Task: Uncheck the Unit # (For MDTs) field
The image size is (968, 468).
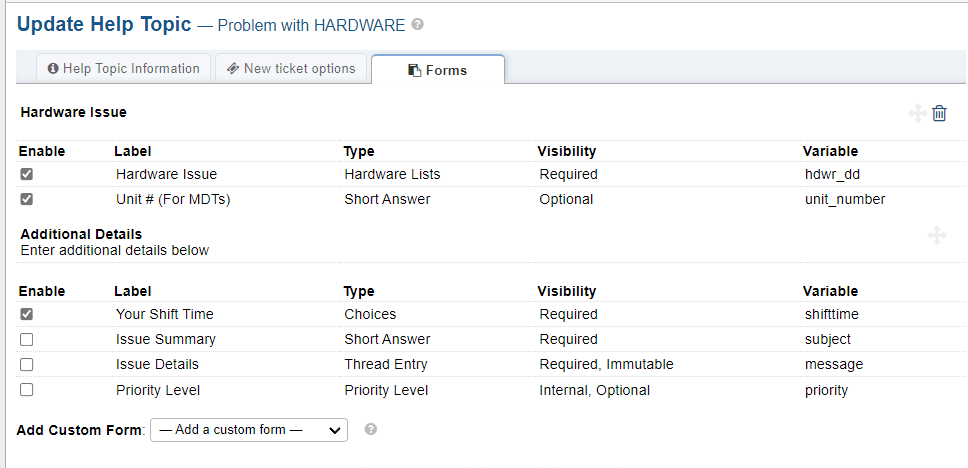Action: pyautogui.click(x=27, y=199)
